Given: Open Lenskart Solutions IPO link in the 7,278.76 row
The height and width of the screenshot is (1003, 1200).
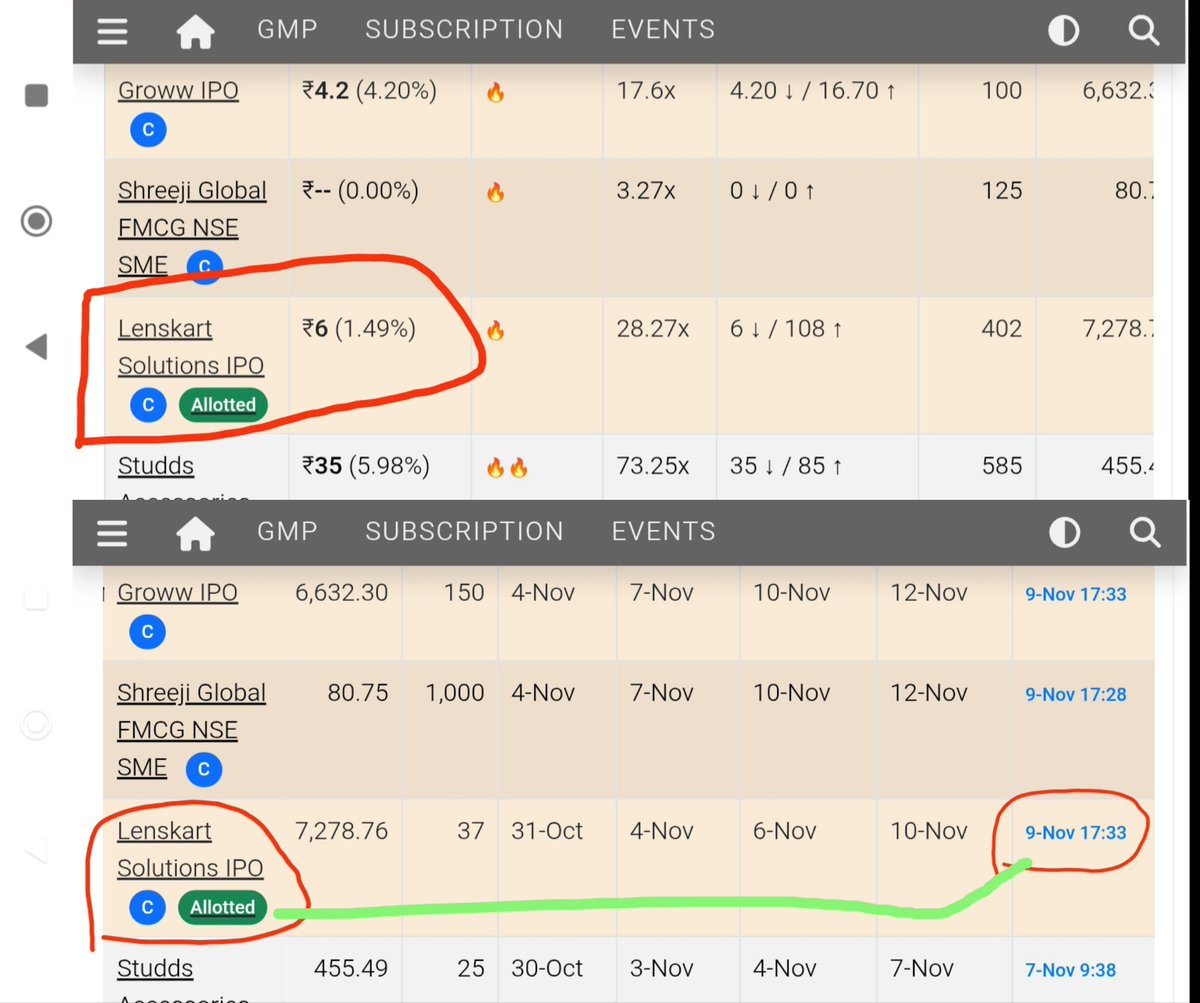Looking at the screenshot, I should [190, 849].
